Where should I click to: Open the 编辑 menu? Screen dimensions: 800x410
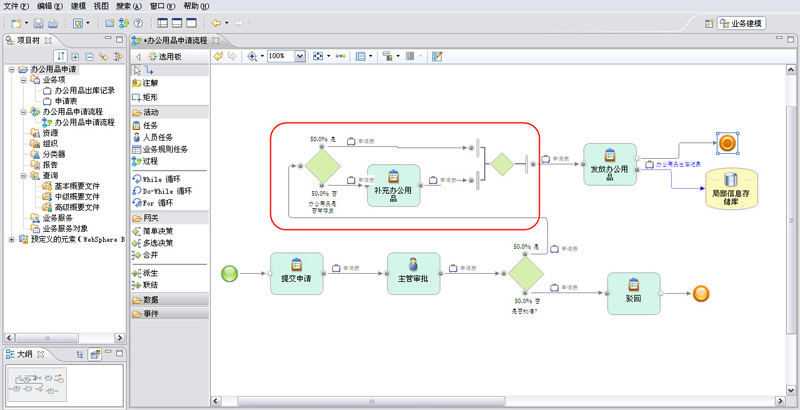[51, 6]
